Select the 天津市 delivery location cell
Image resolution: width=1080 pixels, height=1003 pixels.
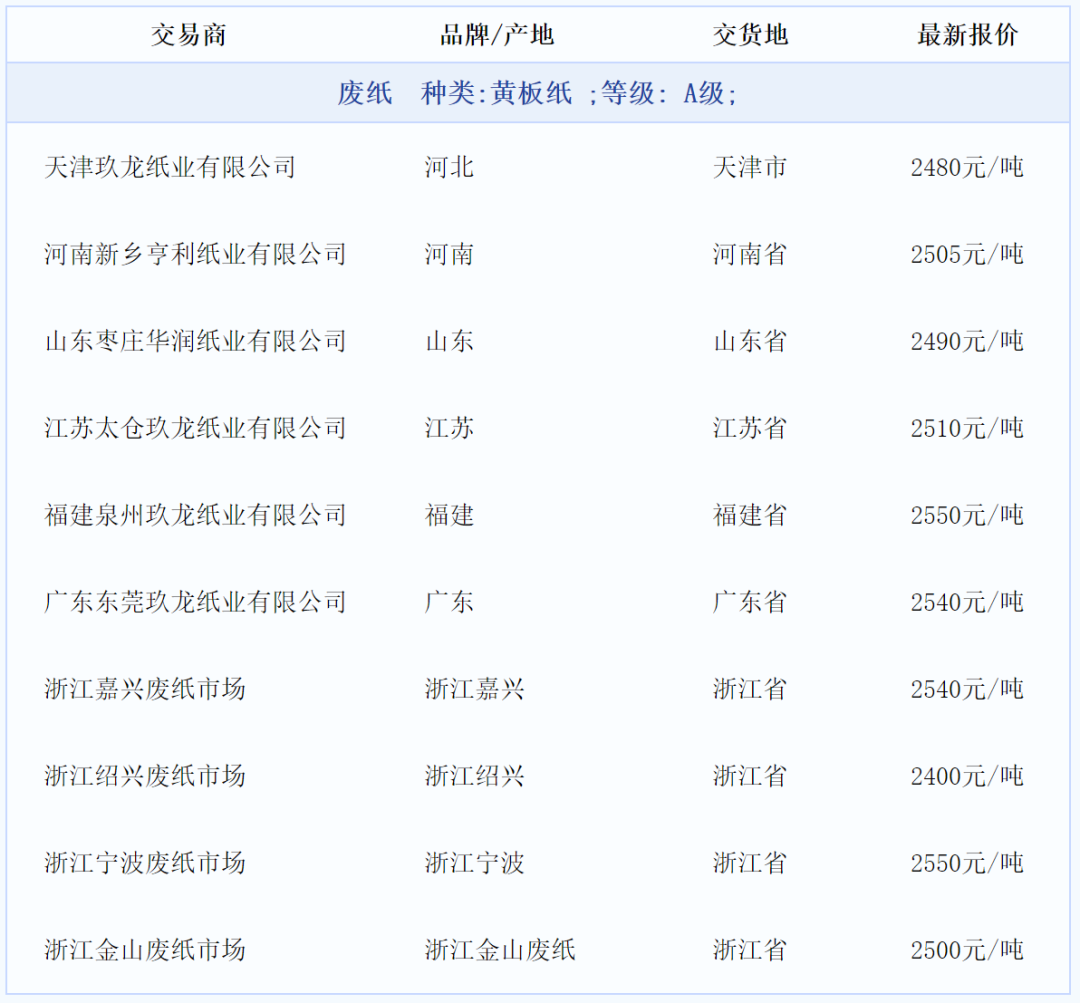tap(747, 168)
